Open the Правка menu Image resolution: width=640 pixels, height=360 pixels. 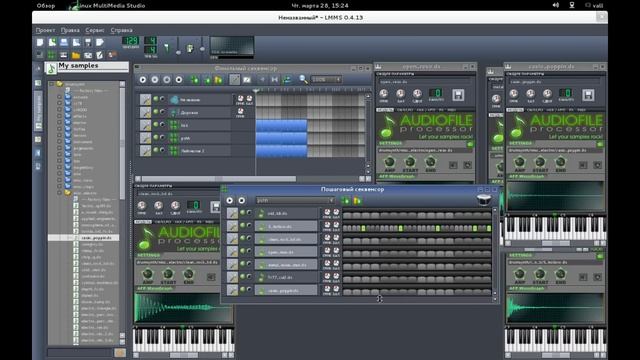click(70, 30)
